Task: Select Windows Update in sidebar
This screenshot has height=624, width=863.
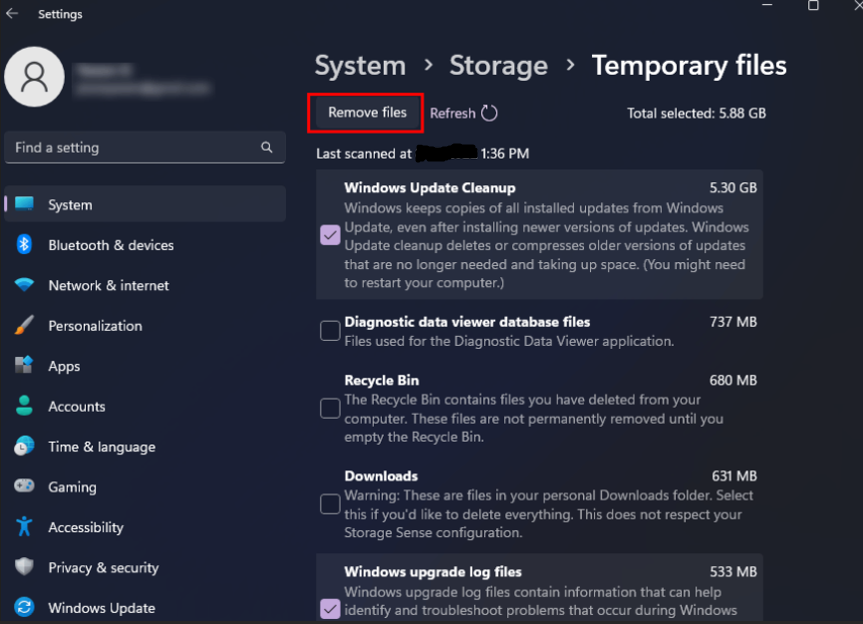Action: 145,607
